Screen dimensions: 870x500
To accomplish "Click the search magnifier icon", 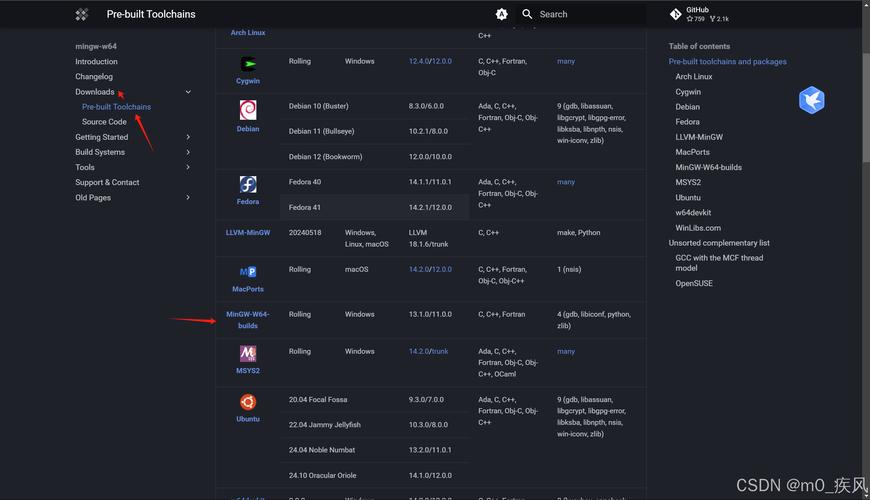I will (527, 14).
